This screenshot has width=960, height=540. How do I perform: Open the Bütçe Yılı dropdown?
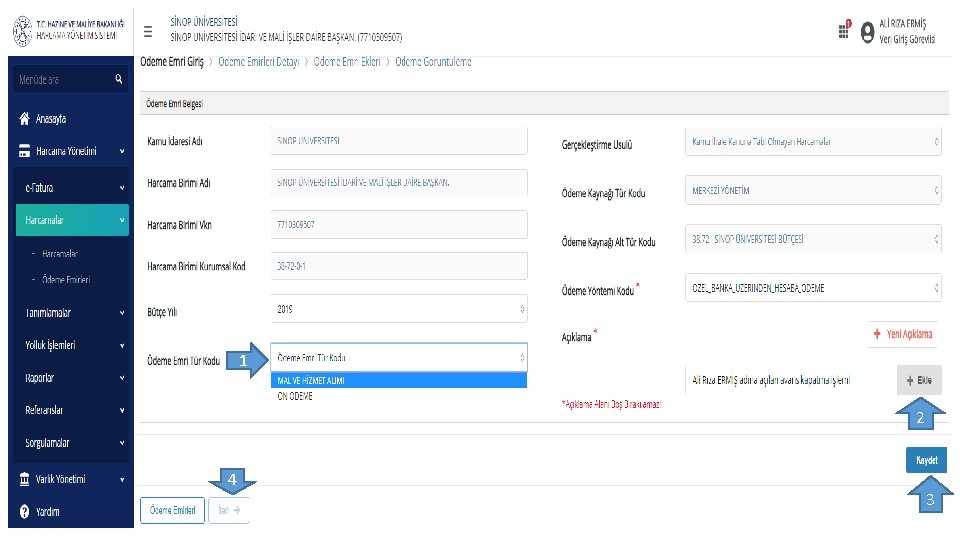pos(399,309)
